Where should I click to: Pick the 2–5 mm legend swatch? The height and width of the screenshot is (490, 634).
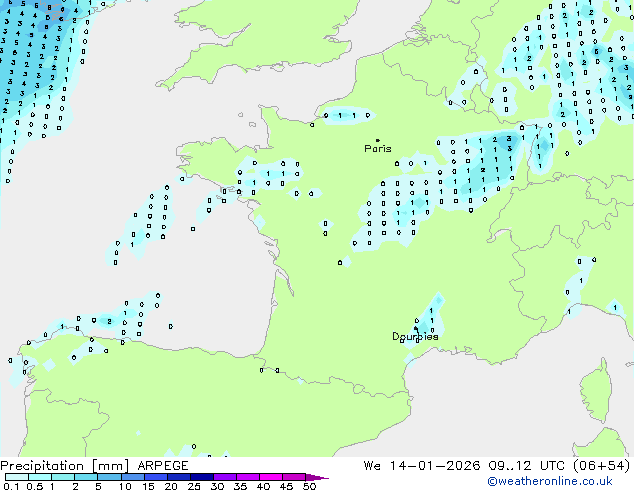86,477
